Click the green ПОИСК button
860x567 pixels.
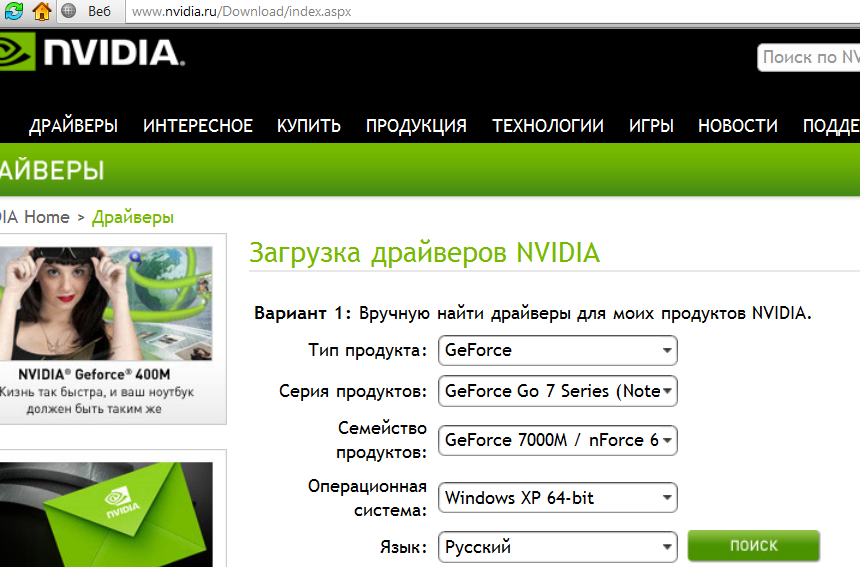754,546
